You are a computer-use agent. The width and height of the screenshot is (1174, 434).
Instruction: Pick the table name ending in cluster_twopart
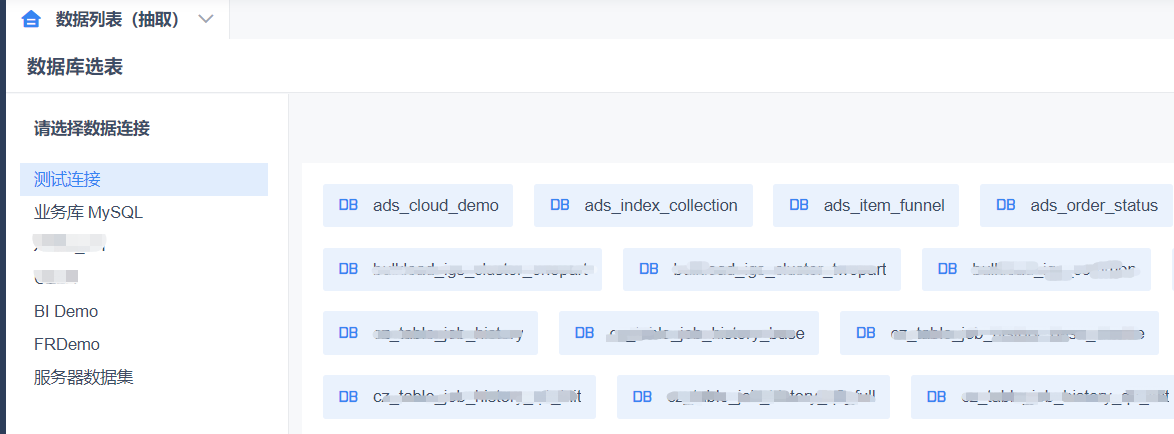click(779, 269)
